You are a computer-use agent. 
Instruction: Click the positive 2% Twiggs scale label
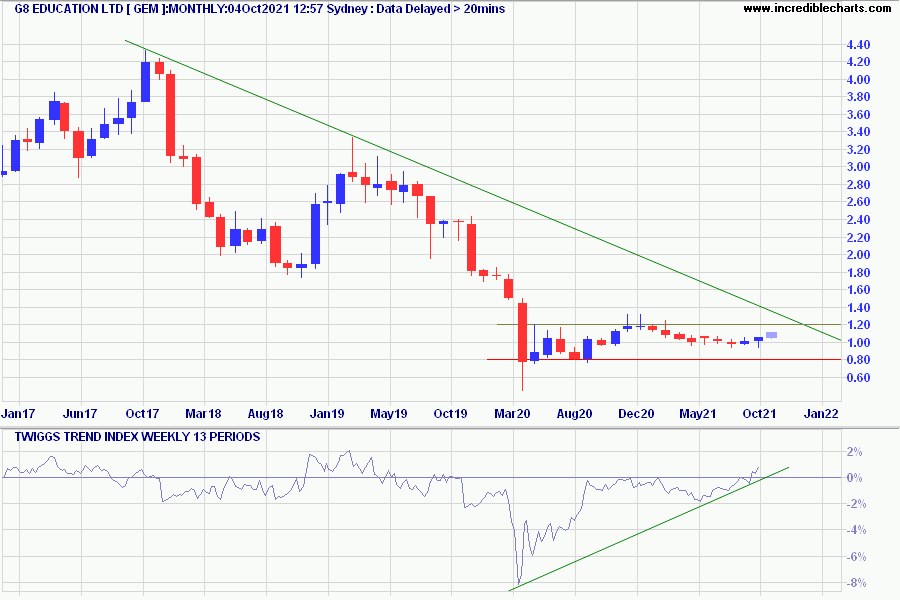tap(855, 452)
